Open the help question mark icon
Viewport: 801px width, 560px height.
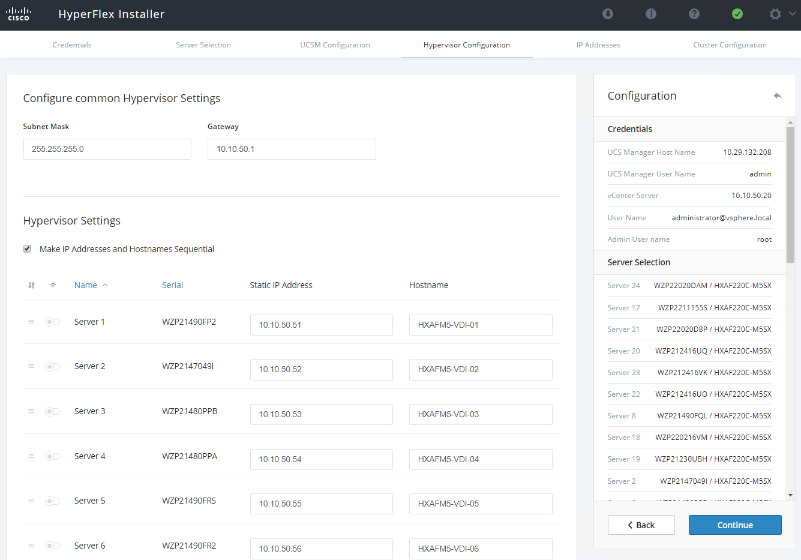click(694, 14)
